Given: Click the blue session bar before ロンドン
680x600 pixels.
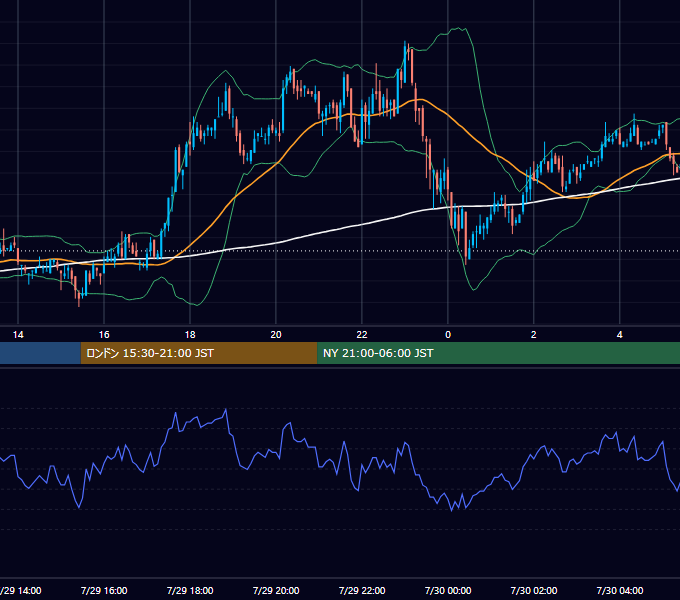Looking at the screenshot, I should point(40,353).
